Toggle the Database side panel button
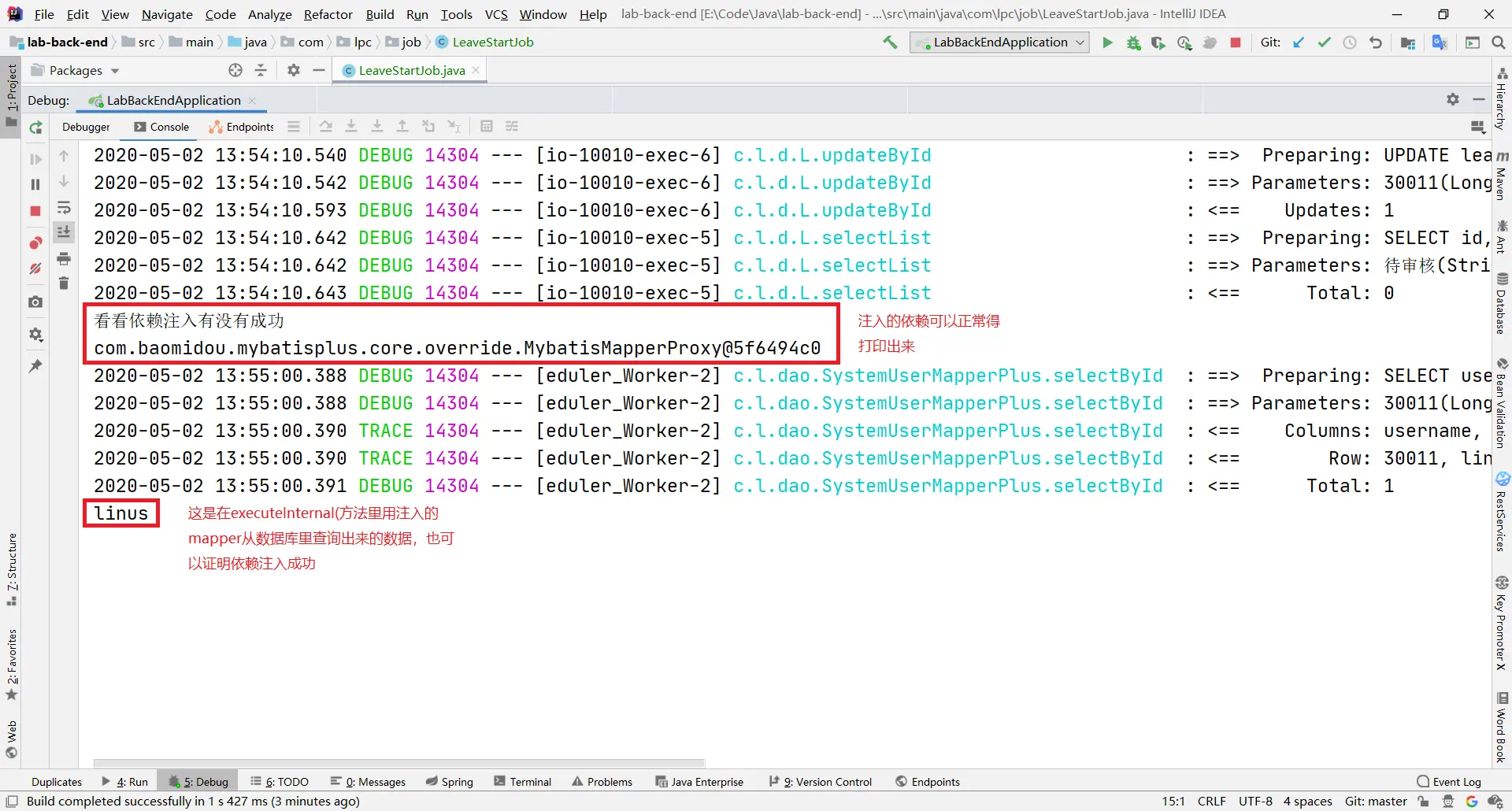 click(x=1503, y=303)
